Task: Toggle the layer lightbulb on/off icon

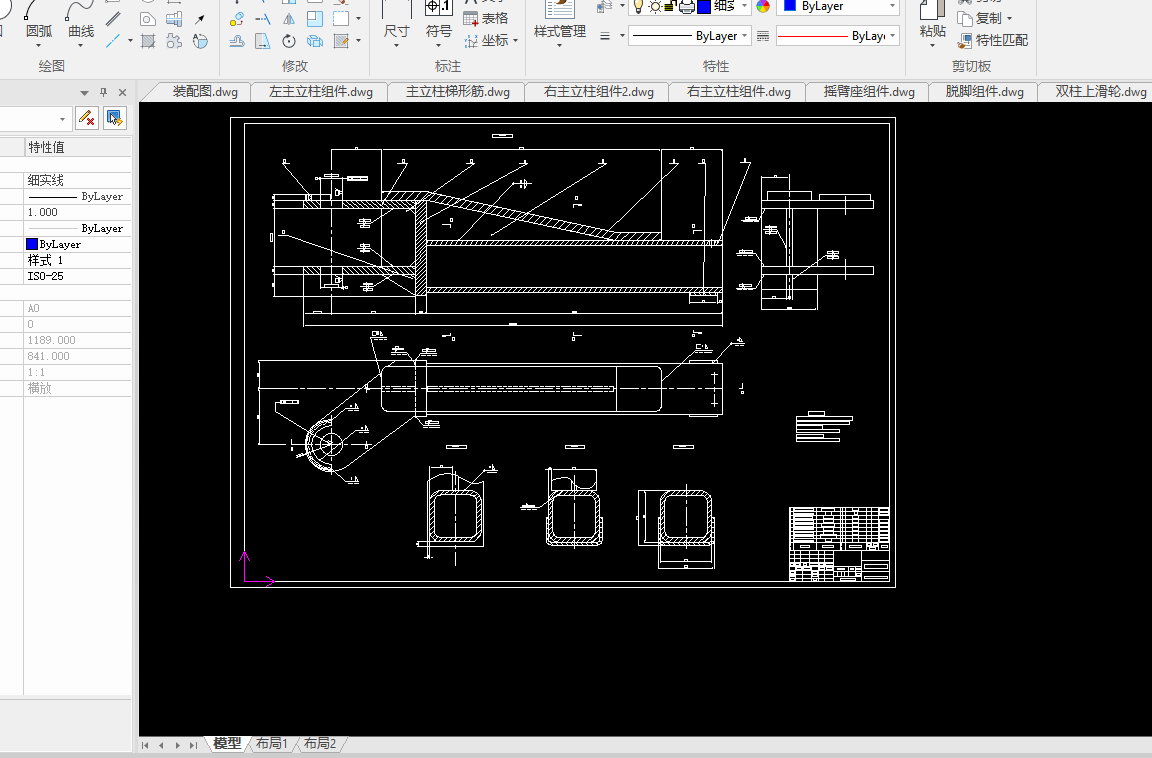Action: (x=638, y=6)
